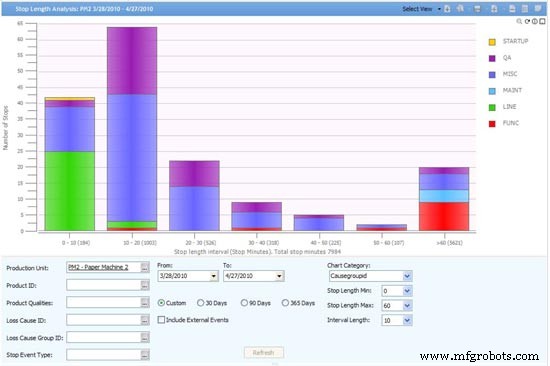Click the '10 - 20 (1003)' axis label
Viewport: 550px width, 366px height.
point(140,243)
